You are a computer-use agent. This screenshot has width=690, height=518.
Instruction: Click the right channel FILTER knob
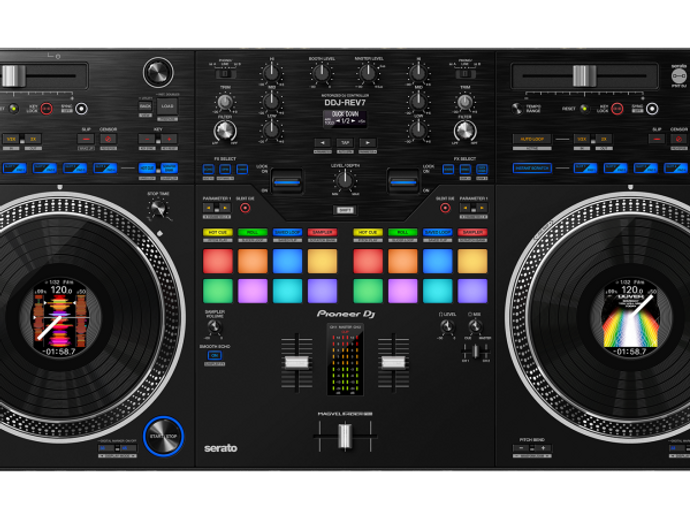click(465, 131)
